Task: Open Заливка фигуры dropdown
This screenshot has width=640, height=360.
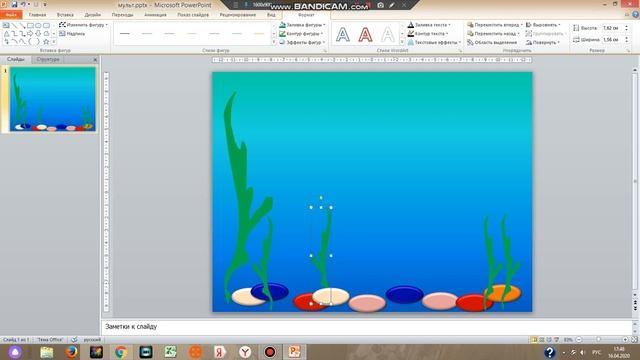Action: [302, 25]
